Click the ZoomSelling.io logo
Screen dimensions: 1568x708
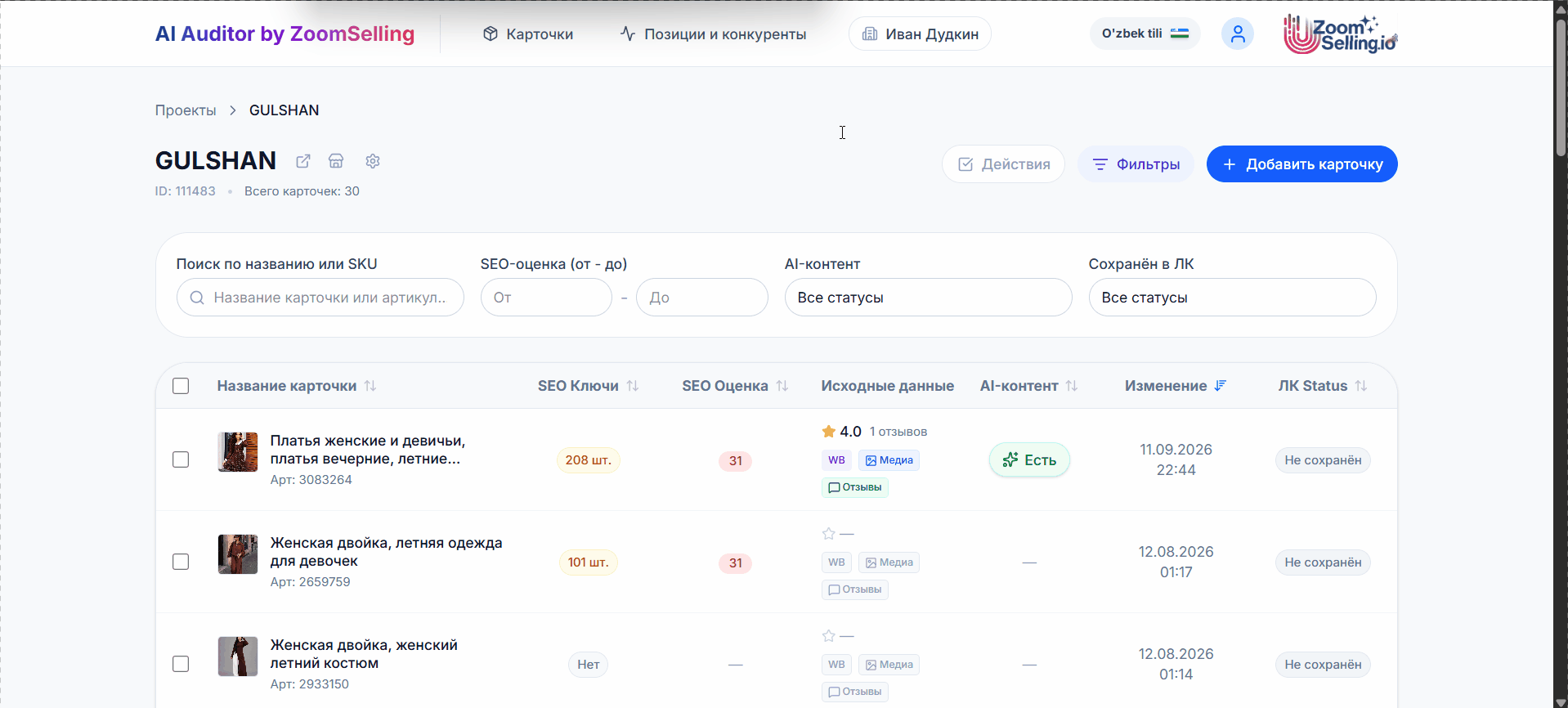(1341, 34)
